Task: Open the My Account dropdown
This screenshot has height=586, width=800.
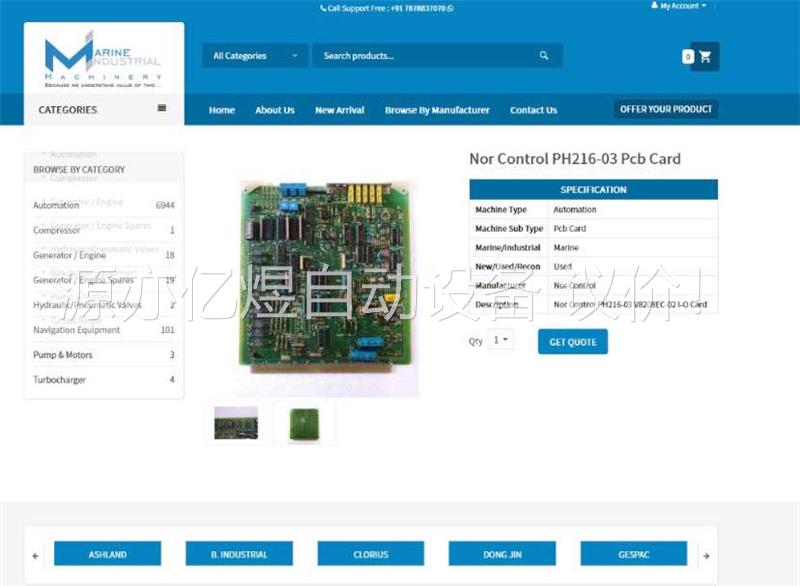Action: point(679,6)
